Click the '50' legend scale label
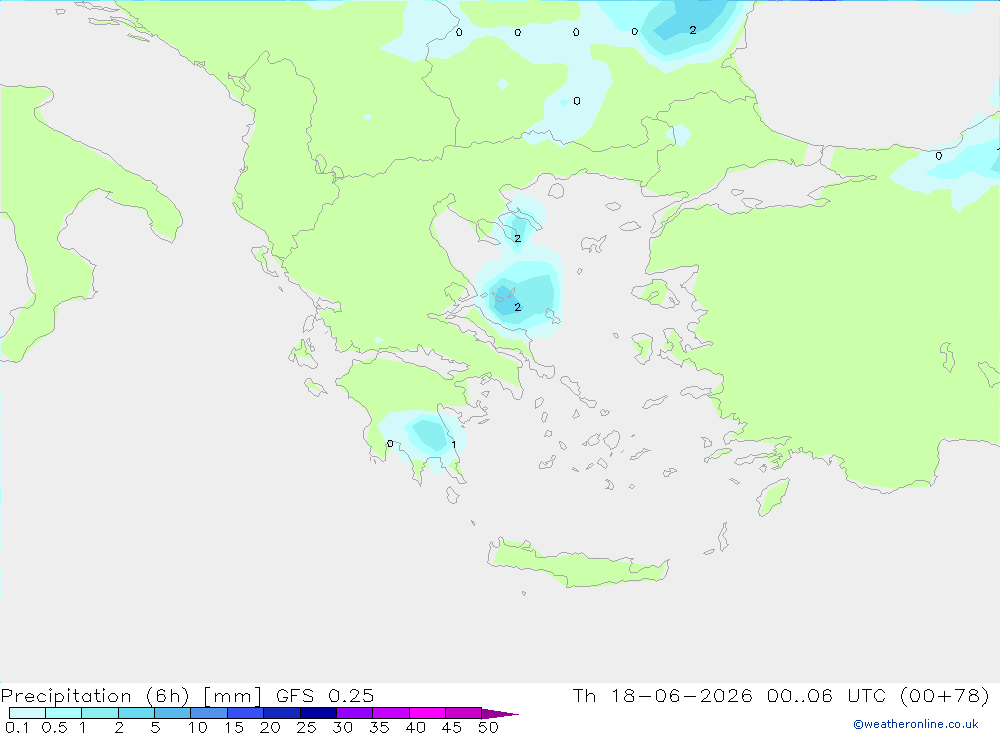Viewport: 1000px width, 733px height. 488,727
